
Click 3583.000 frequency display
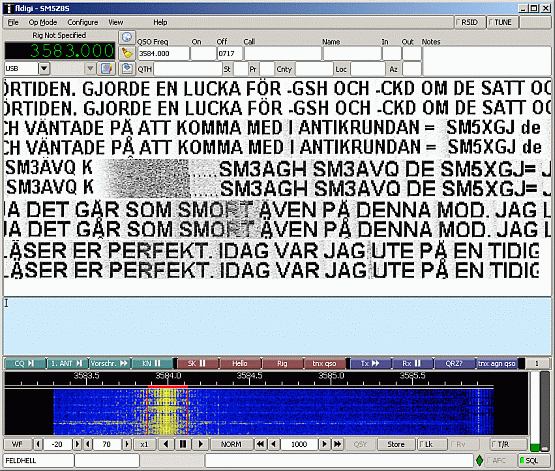(x=60, y=51)
